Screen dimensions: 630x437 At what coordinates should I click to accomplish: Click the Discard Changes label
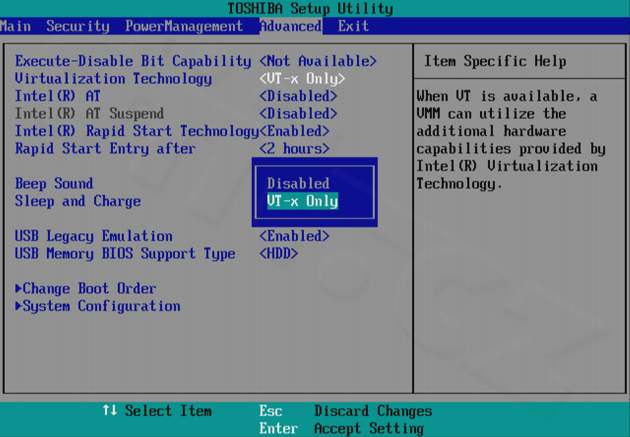pos(373,411)
